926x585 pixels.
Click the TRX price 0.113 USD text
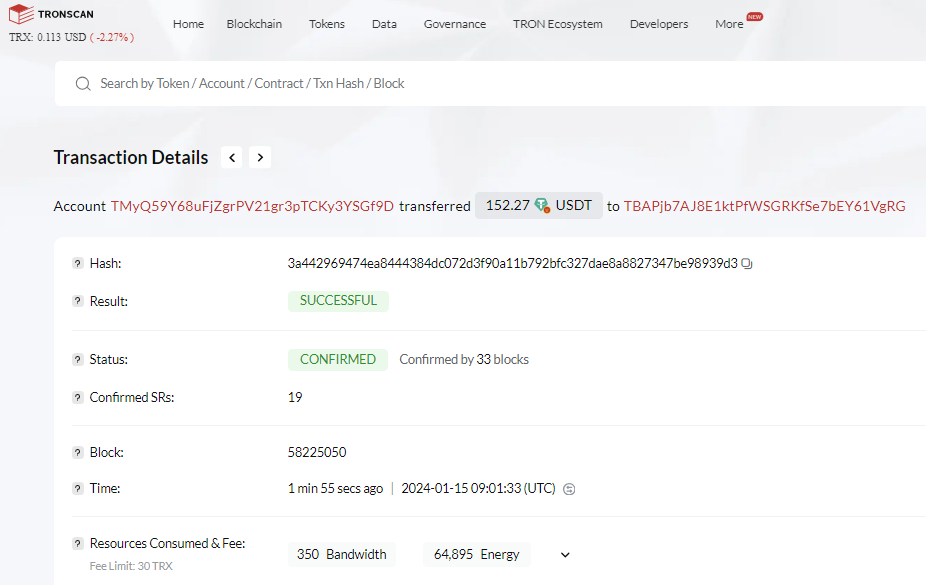(48, 37)
